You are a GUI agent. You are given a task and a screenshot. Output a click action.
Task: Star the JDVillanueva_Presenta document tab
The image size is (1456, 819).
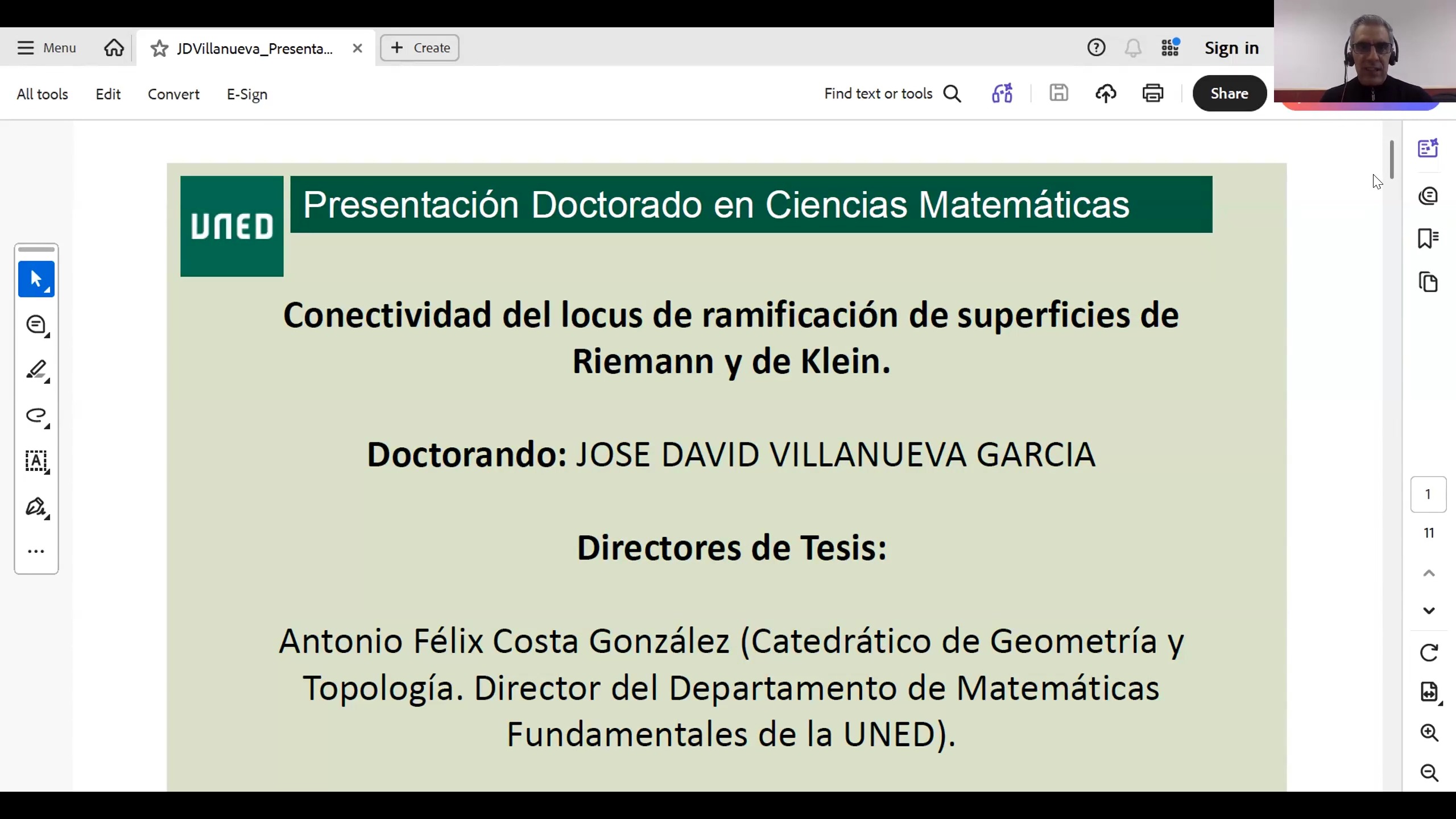159,48
